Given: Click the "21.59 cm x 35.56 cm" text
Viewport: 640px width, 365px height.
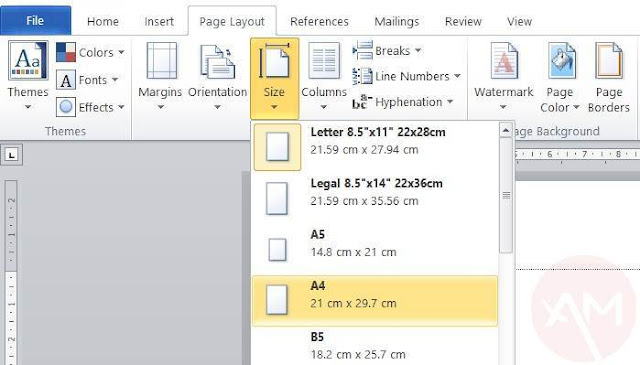Looking at the screenshot, I should [364, 201].
